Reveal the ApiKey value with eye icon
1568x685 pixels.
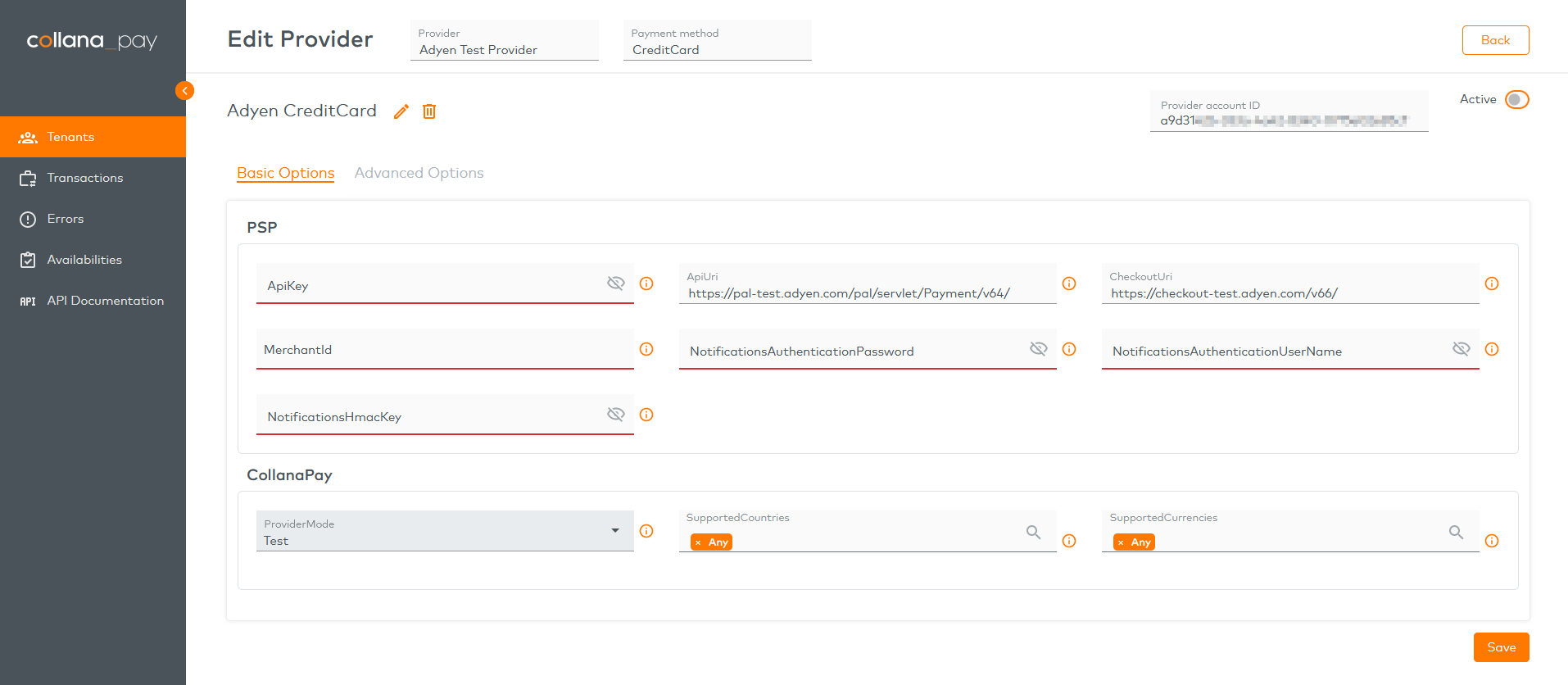click(x=616, y=283)
